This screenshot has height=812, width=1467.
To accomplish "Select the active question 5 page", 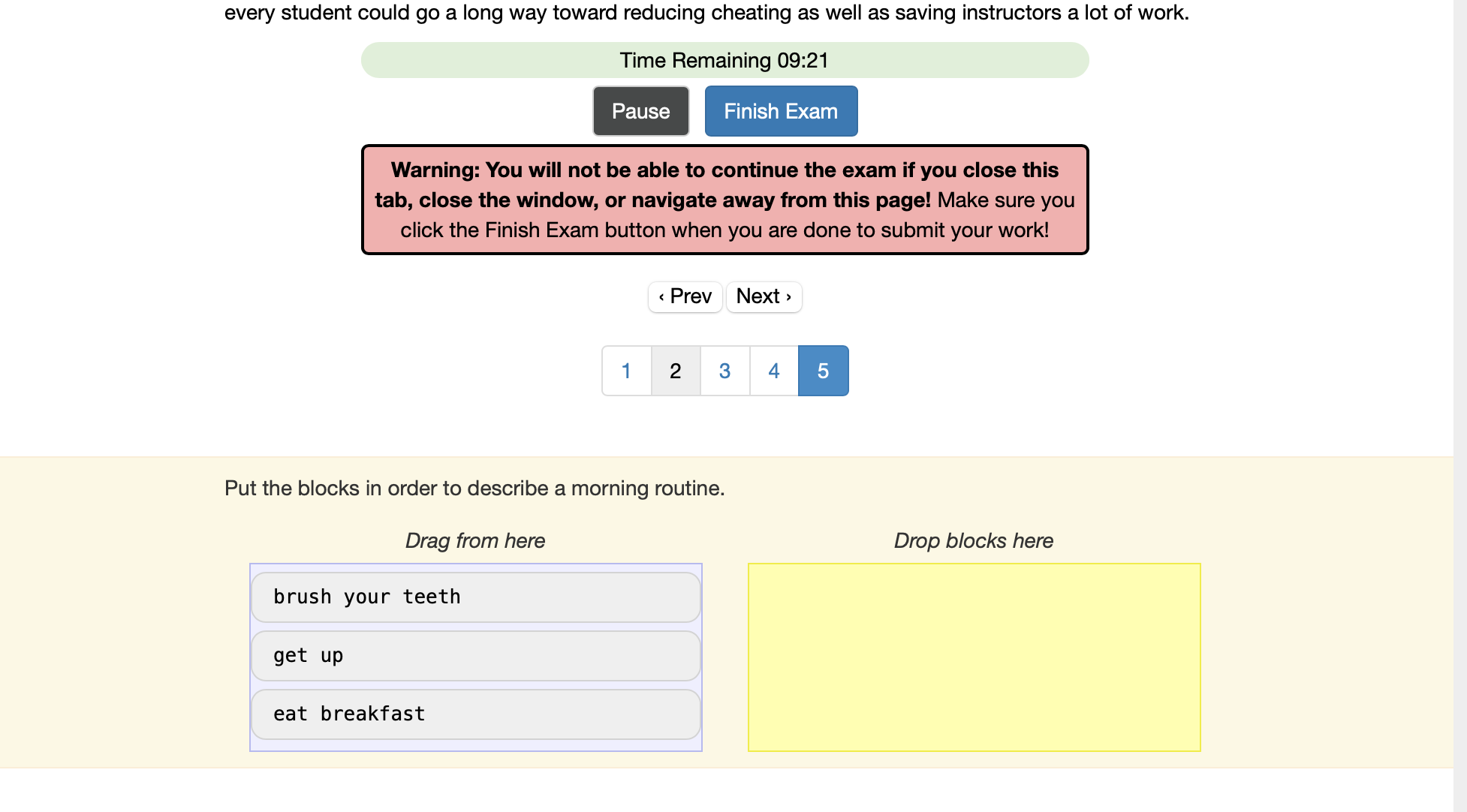I will (x=823, y=371).
